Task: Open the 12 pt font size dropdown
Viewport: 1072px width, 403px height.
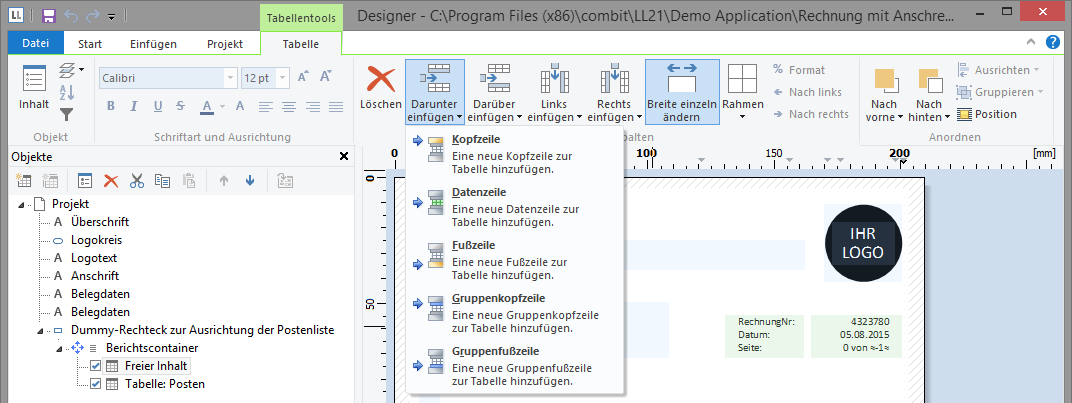Action: pyautogui.click(x=283, y=78)
